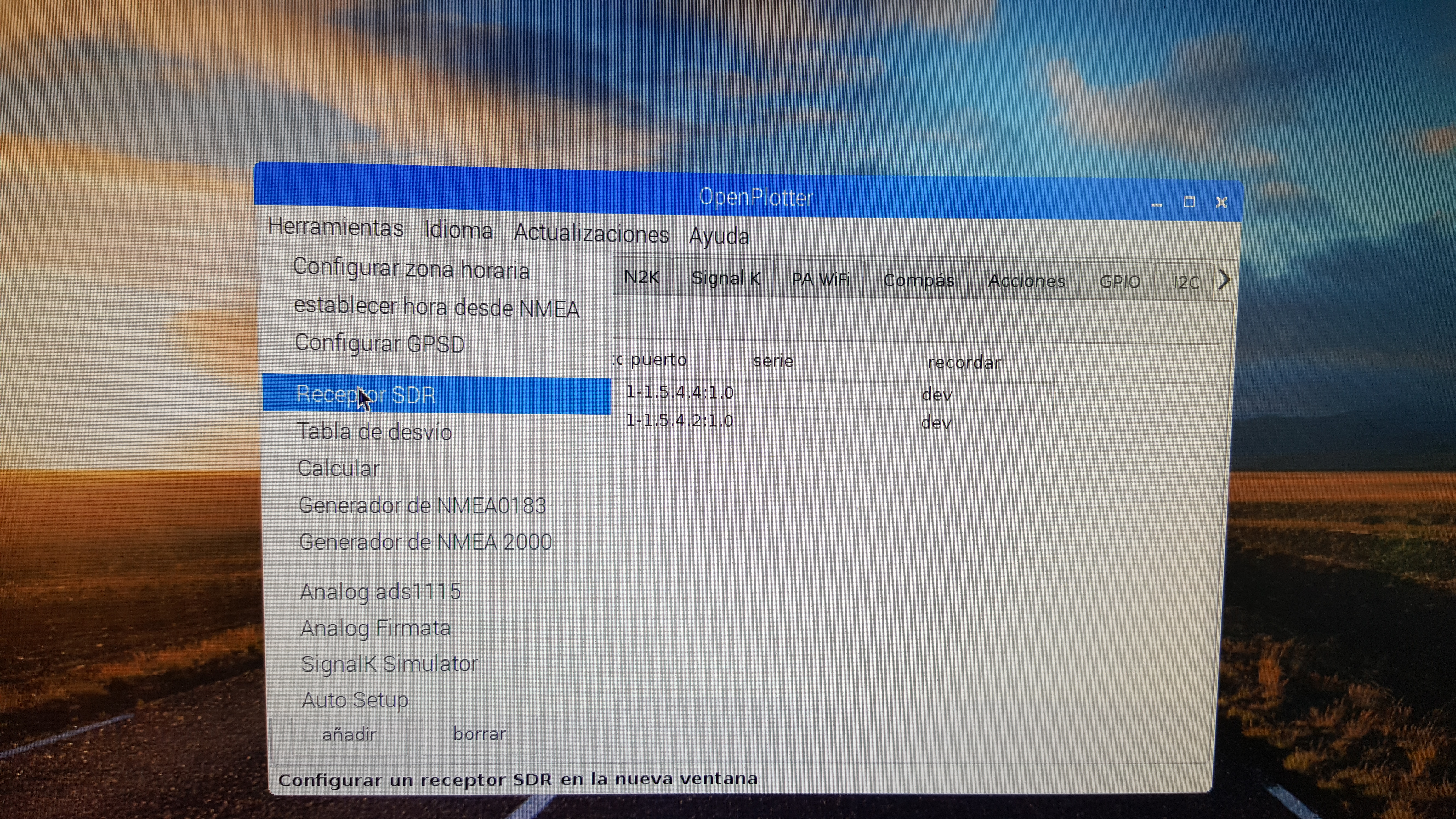Viewport: 1456px width, 819px height.
Task: Click the recordar column header
Action: (964, 362)
